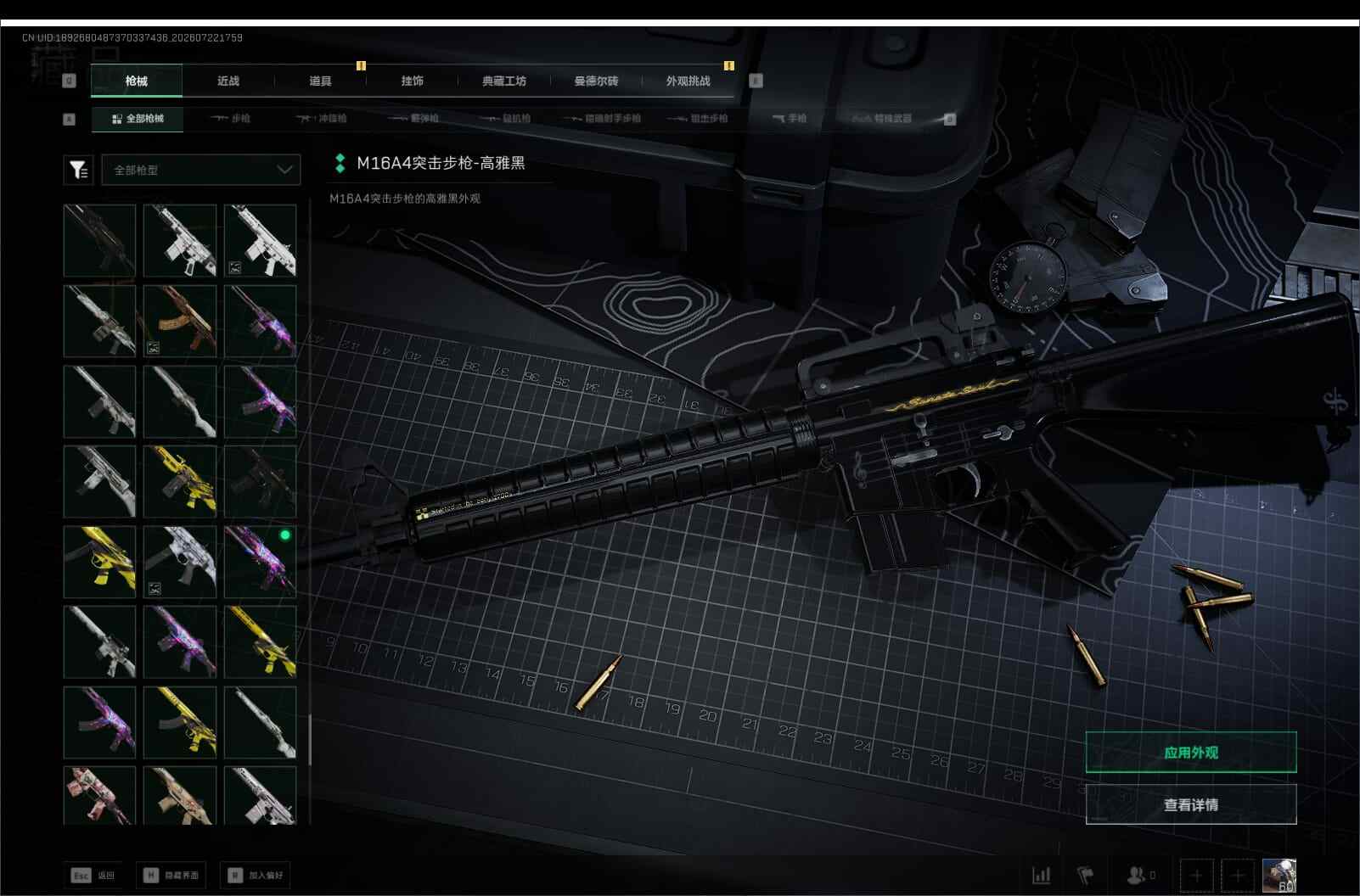Filter skins by 特殊武器 category
Viewport: 1360px width, 896px height.
coord(883,119)
